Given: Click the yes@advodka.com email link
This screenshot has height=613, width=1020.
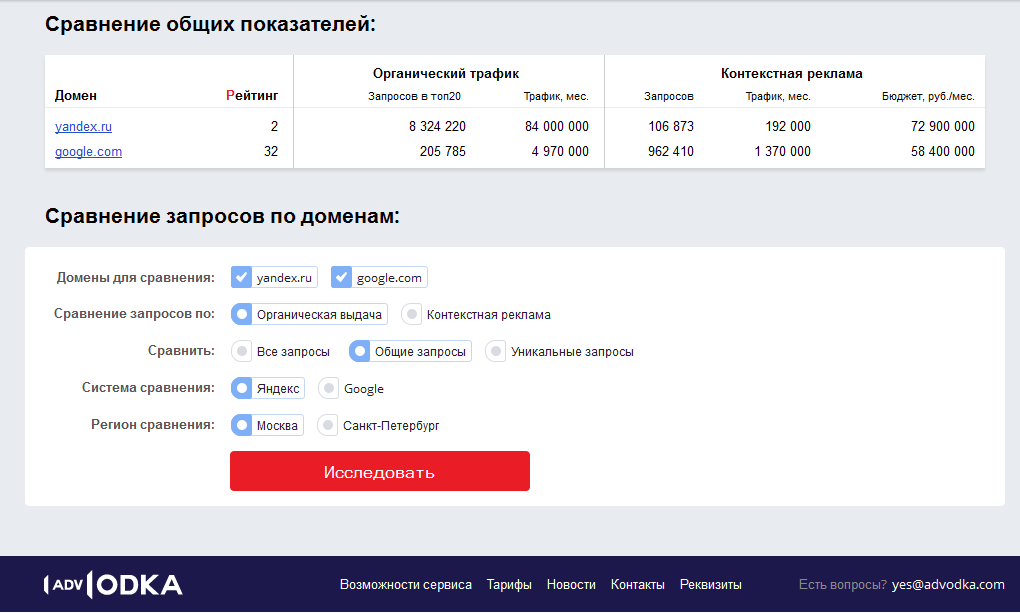Looking at the screenshot, I should (948, 584).
